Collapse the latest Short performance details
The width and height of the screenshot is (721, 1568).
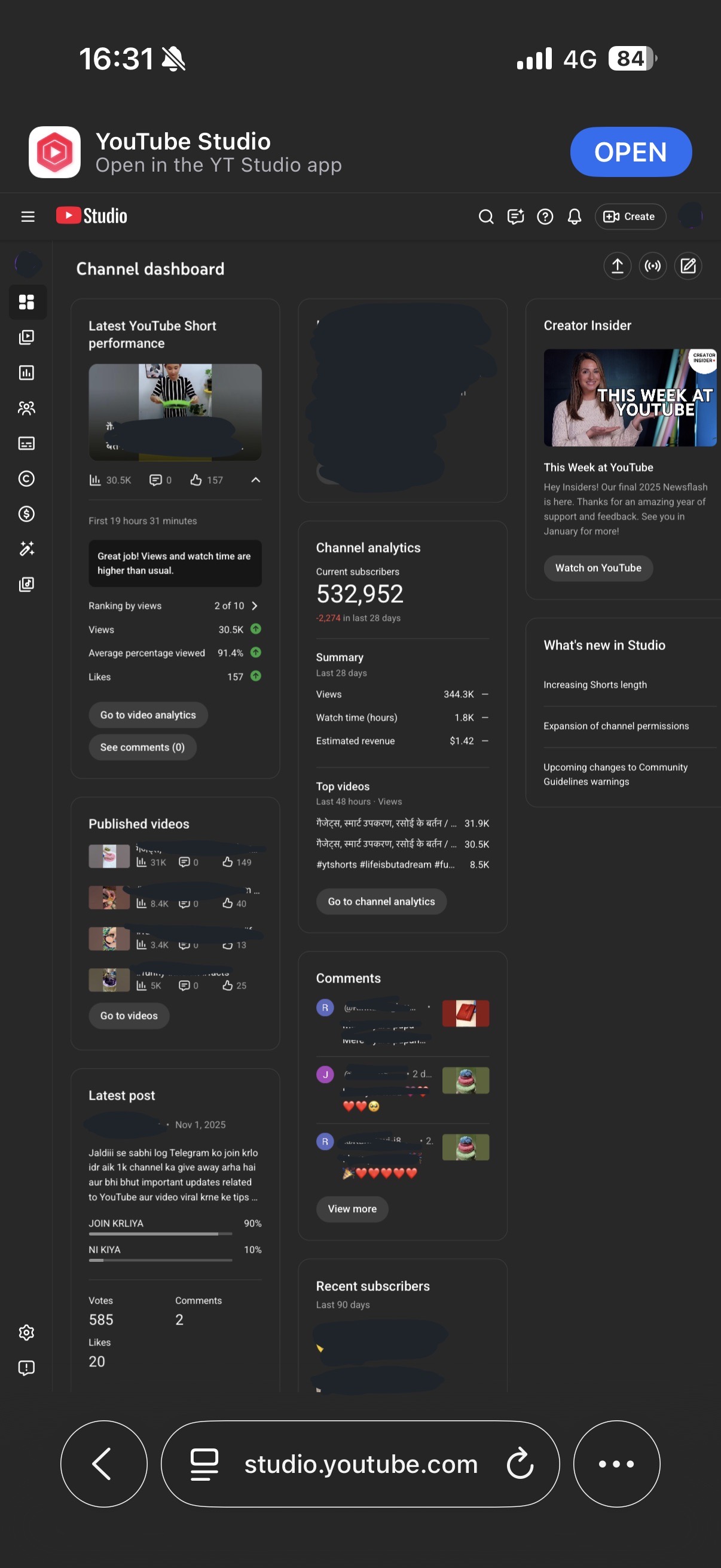tap(255, 480)
